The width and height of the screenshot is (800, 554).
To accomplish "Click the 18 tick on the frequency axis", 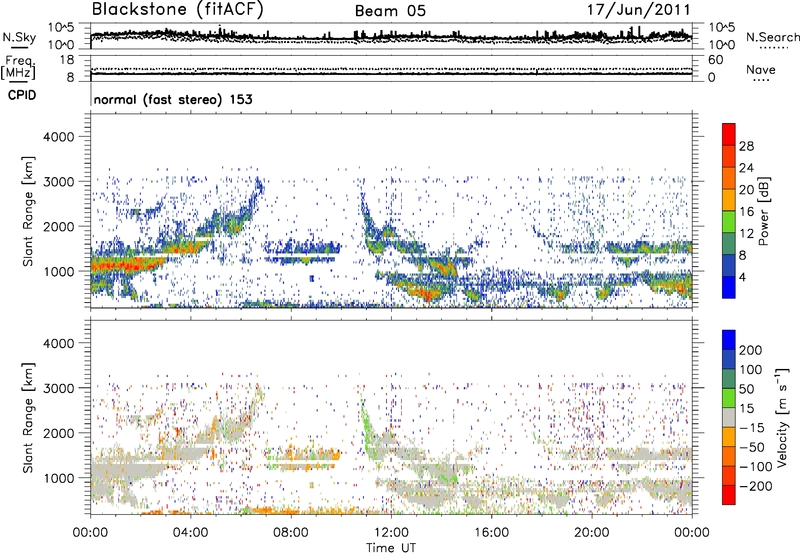I will click(x=67, y=60).
